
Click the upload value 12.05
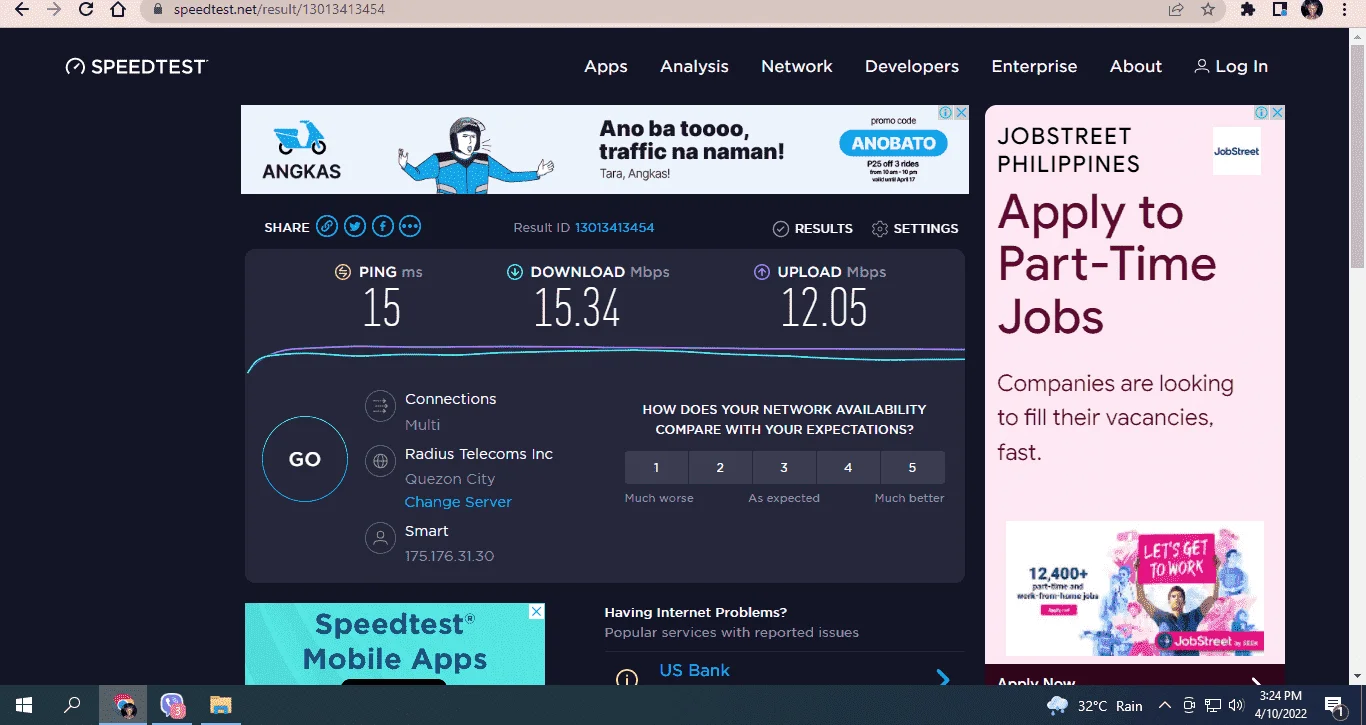click(824, 308)
